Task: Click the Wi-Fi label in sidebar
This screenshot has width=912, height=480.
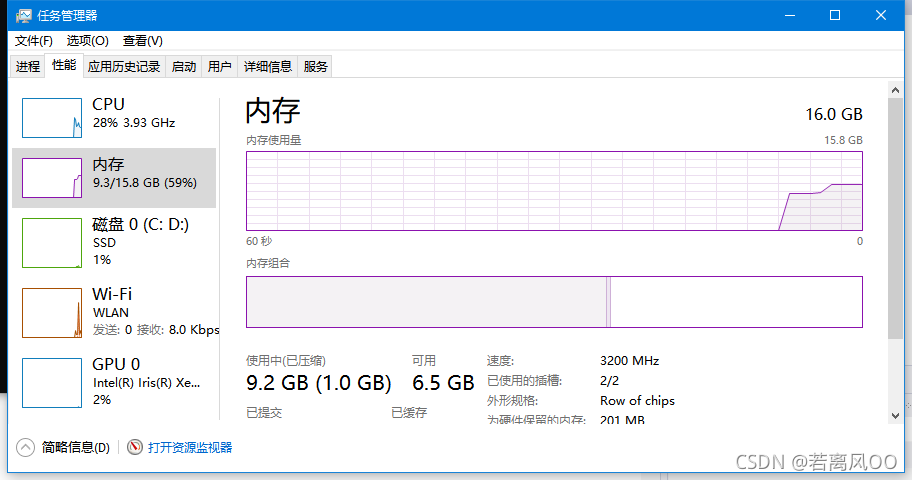Action: 112,294
